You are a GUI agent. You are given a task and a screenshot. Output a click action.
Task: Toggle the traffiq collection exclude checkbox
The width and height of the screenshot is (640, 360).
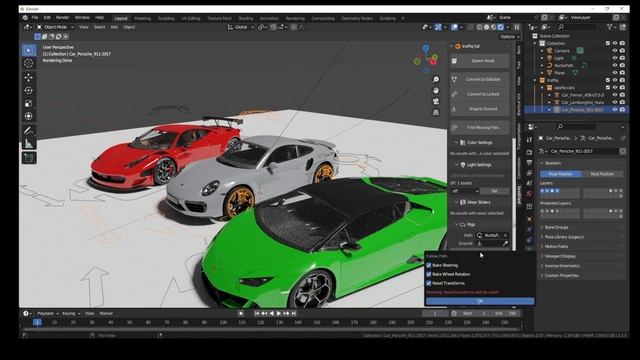(608, 80)
